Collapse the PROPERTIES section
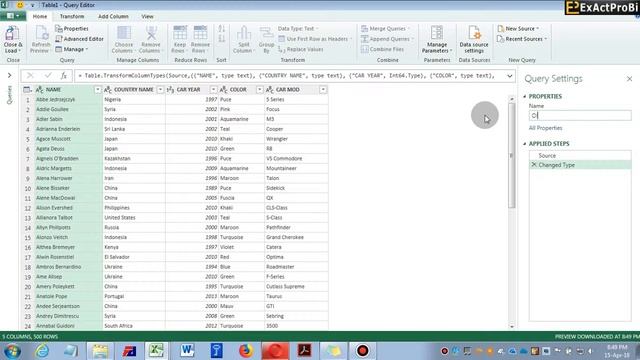This screenshot has width=640, height=360. coord(525,96)
